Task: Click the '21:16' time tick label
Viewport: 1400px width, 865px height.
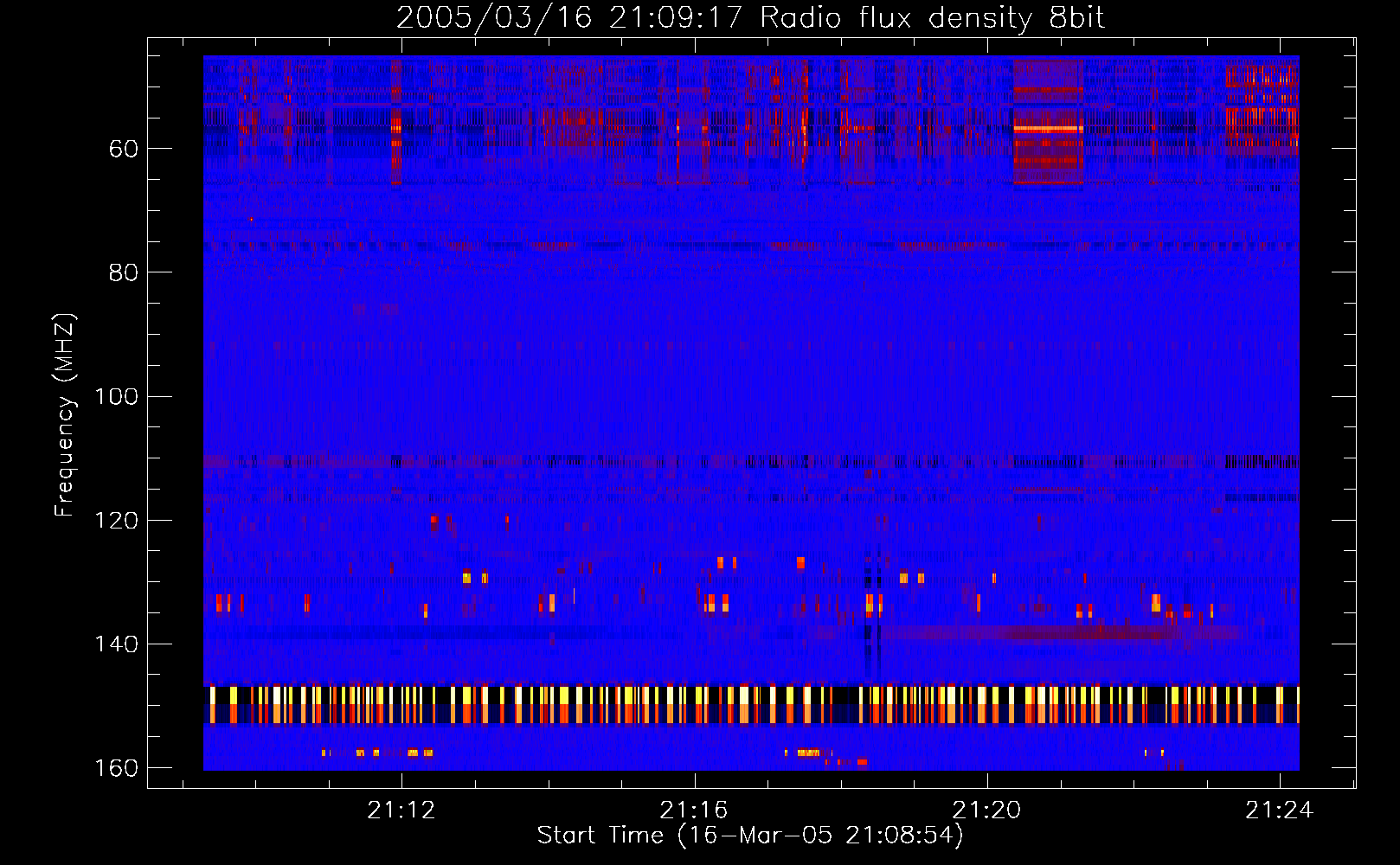Action: pyautogui.click(x=694, y=811)
